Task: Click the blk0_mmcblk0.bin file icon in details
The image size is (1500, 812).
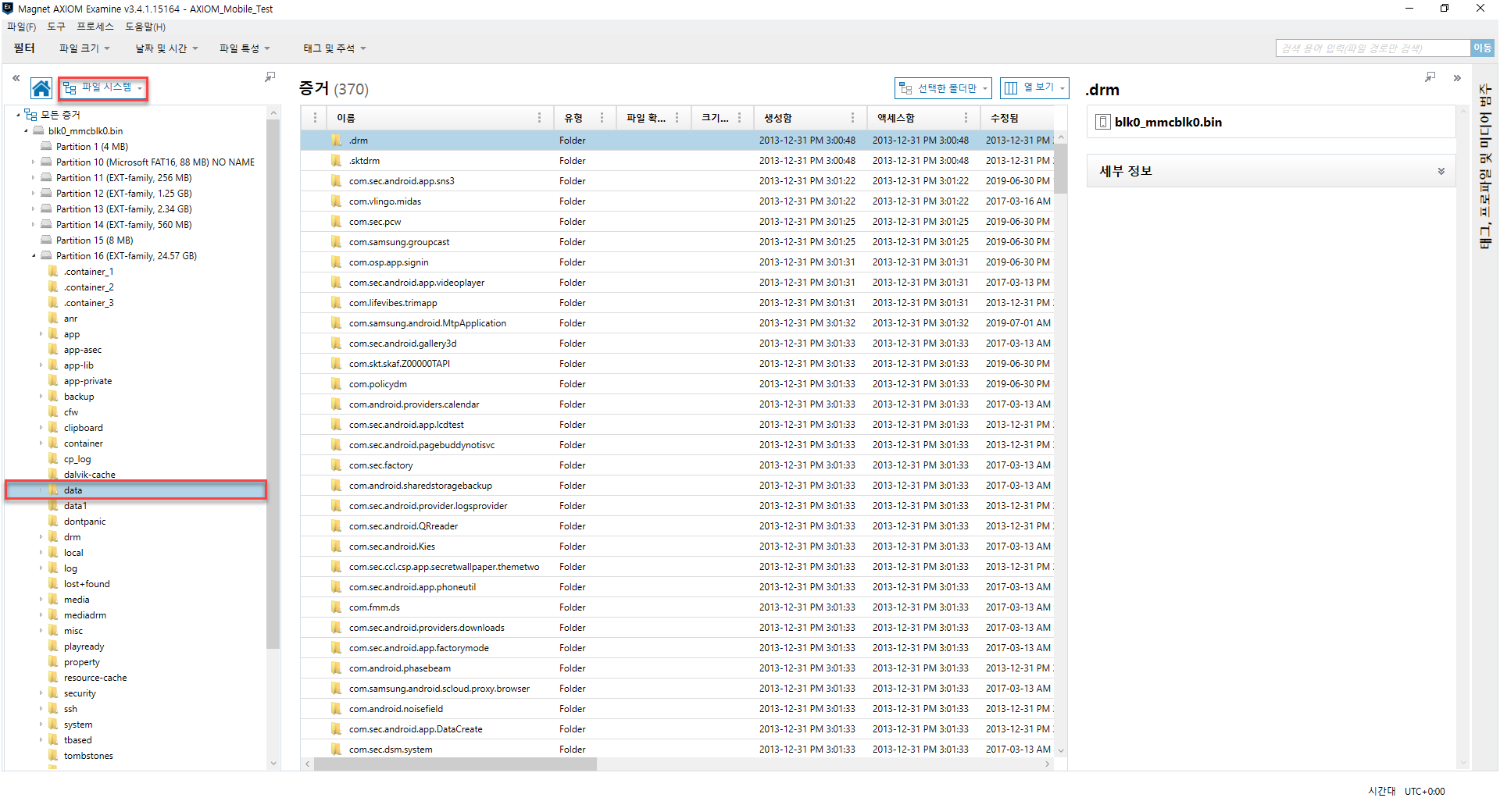Action: click(x=1103, y=122)
